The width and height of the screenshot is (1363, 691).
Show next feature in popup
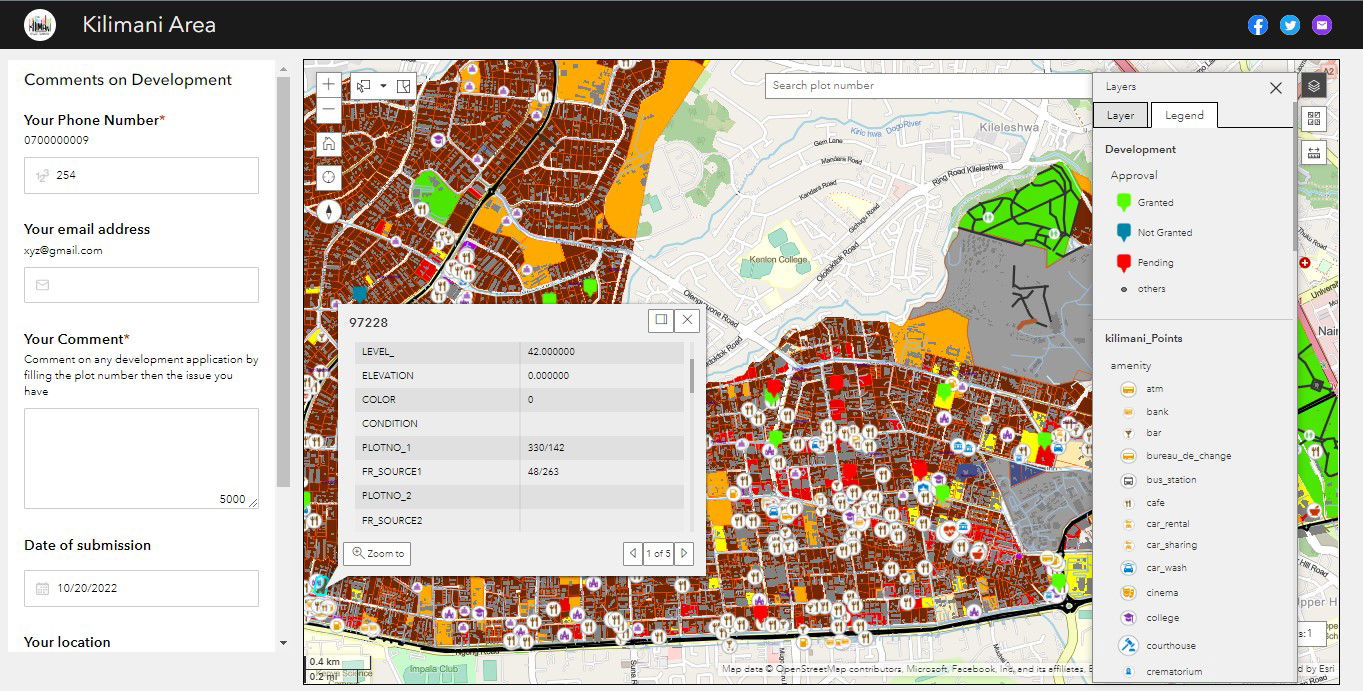pos(684,553)
